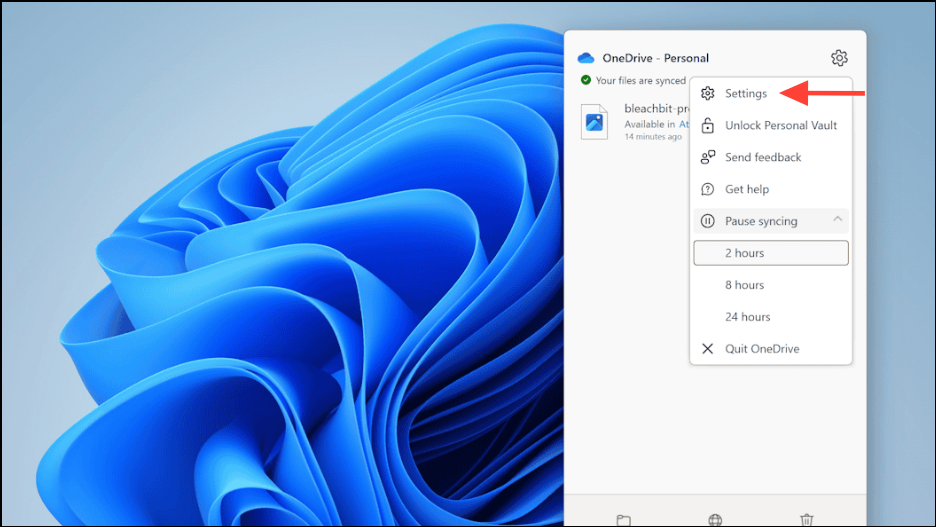The height and width of the screenshot is (527, 936).
Task: Open the bleachbit image file thumbnail
Action: [594, 122]
